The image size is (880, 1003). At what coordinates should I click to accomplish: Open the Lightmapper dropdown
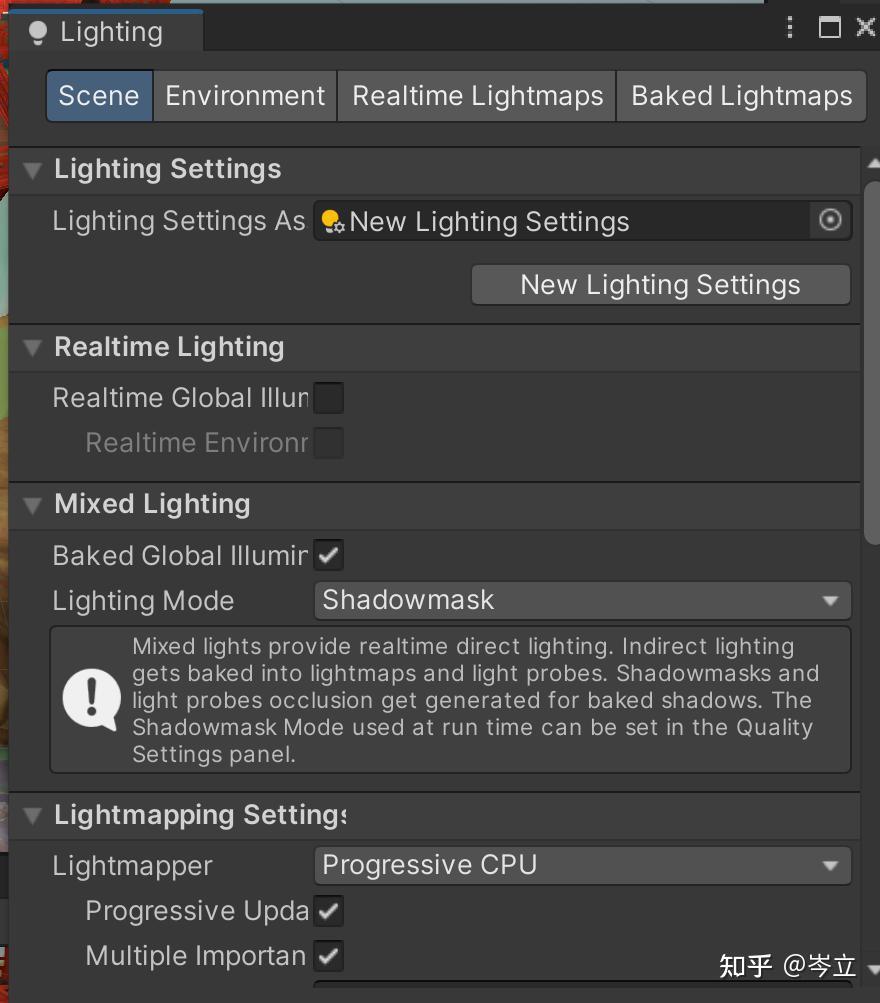click(x=582, y=865)
